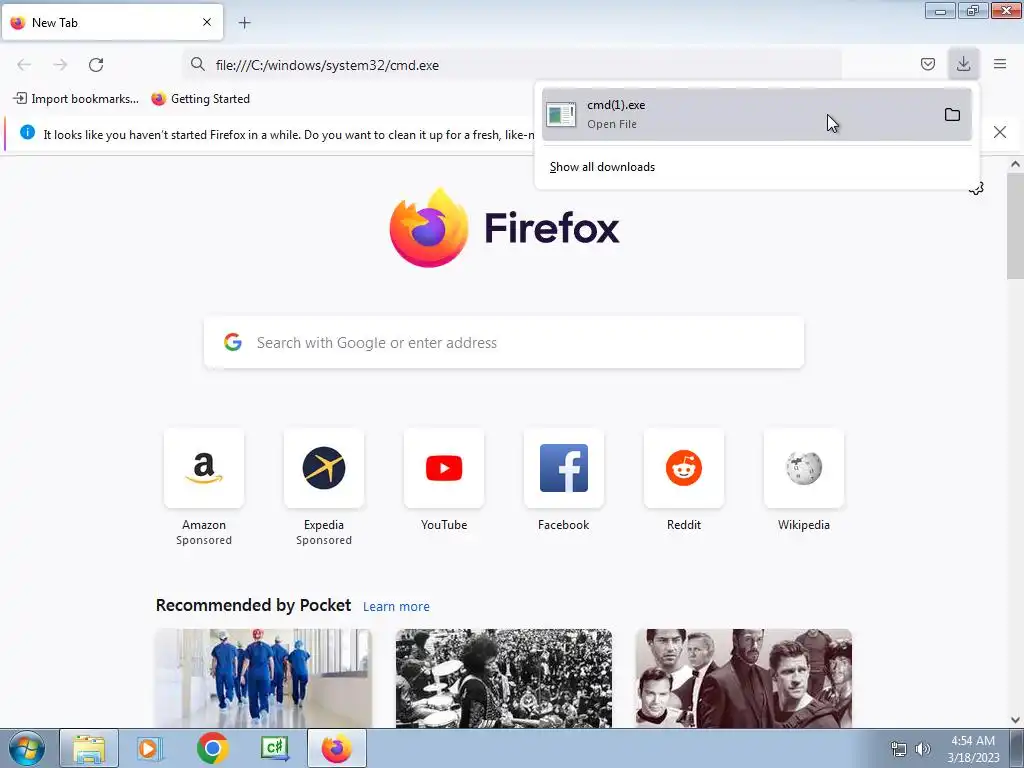Open Google Chrome from taskbar
Image resolution: width=1024 pixels, height=768 pixels.
point(212,748)
